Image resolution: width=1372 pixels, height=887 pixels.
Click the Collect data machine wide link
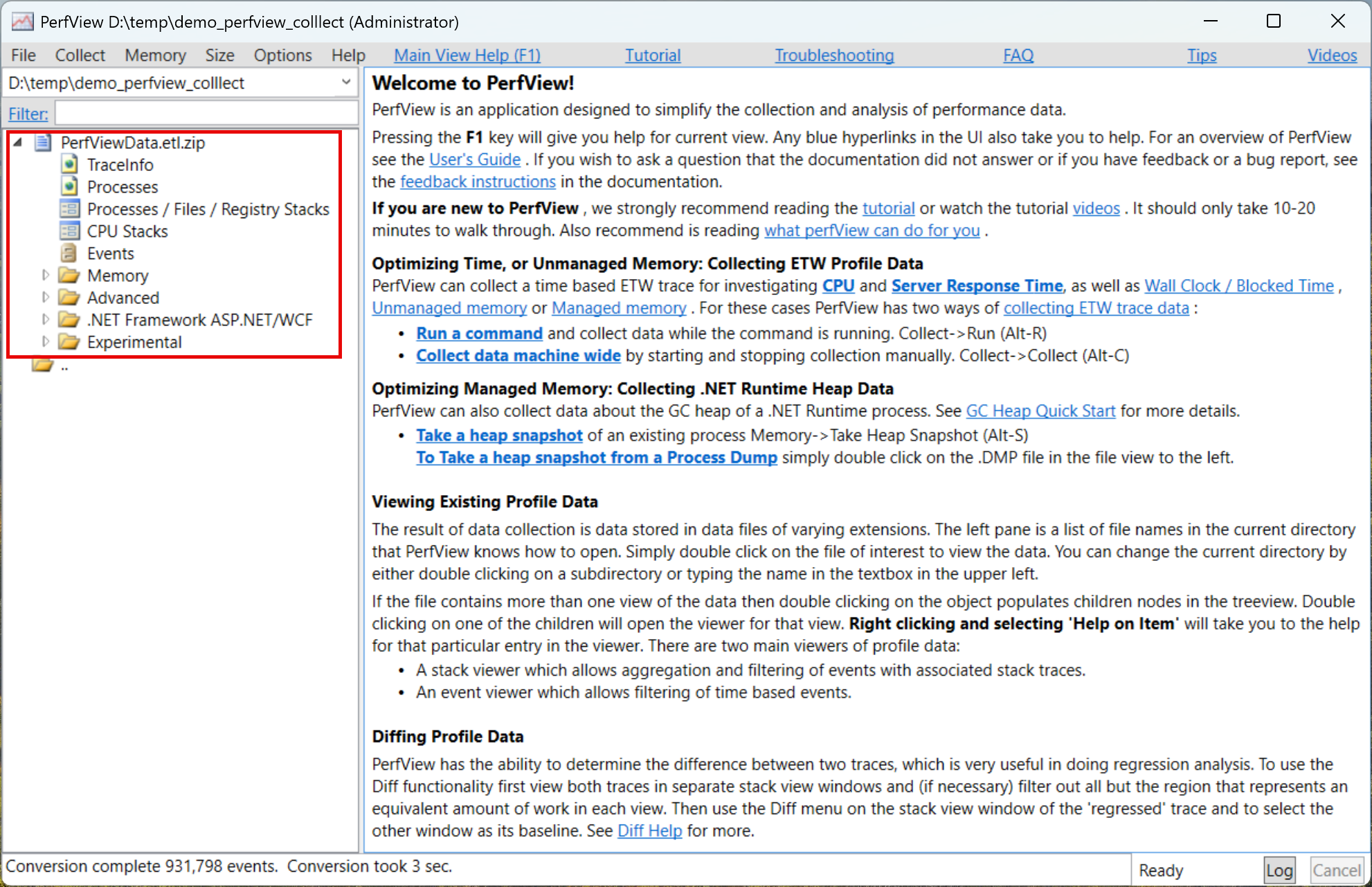pos(518,356)
